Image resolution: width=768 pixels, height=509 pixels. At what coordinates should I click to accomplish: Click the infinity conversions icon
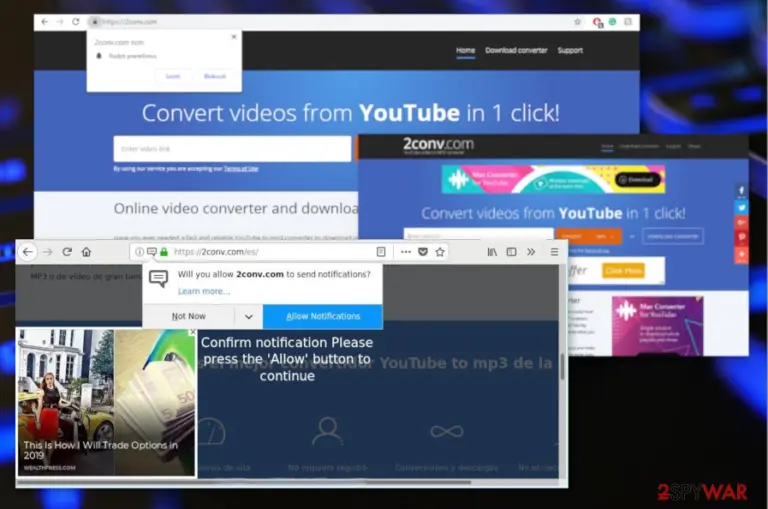point(447,431)
